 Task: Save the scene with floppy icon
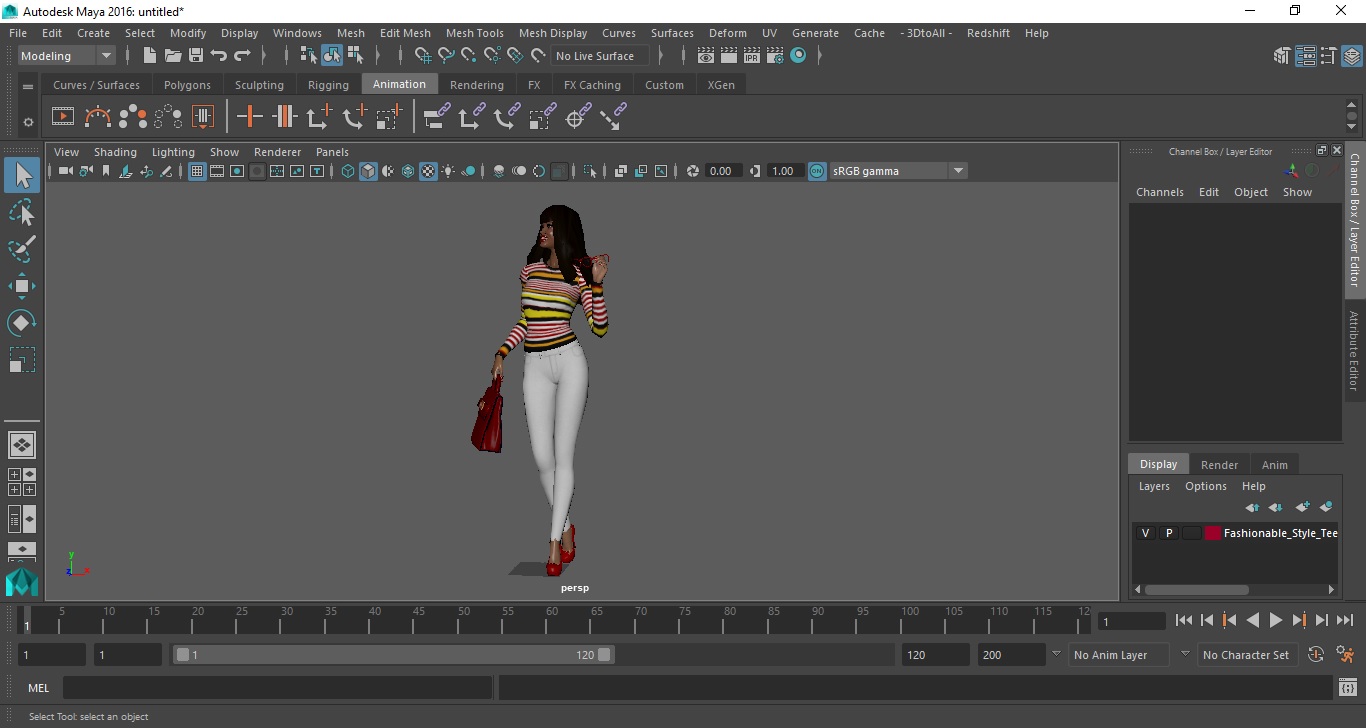(196, 56)
